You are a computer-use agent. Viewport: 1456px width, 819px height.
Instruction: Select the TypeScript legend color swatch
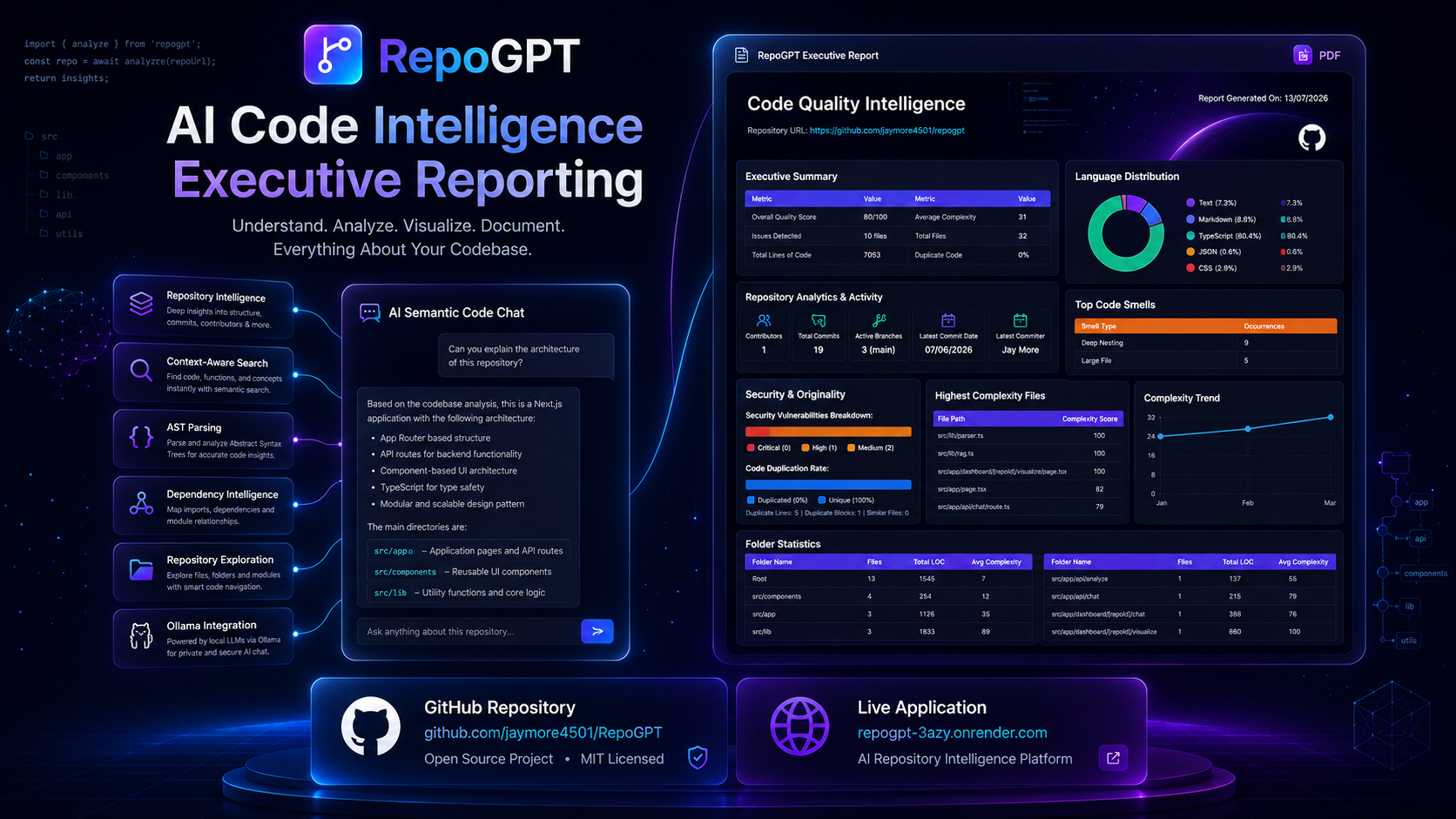pos(1190,236)
